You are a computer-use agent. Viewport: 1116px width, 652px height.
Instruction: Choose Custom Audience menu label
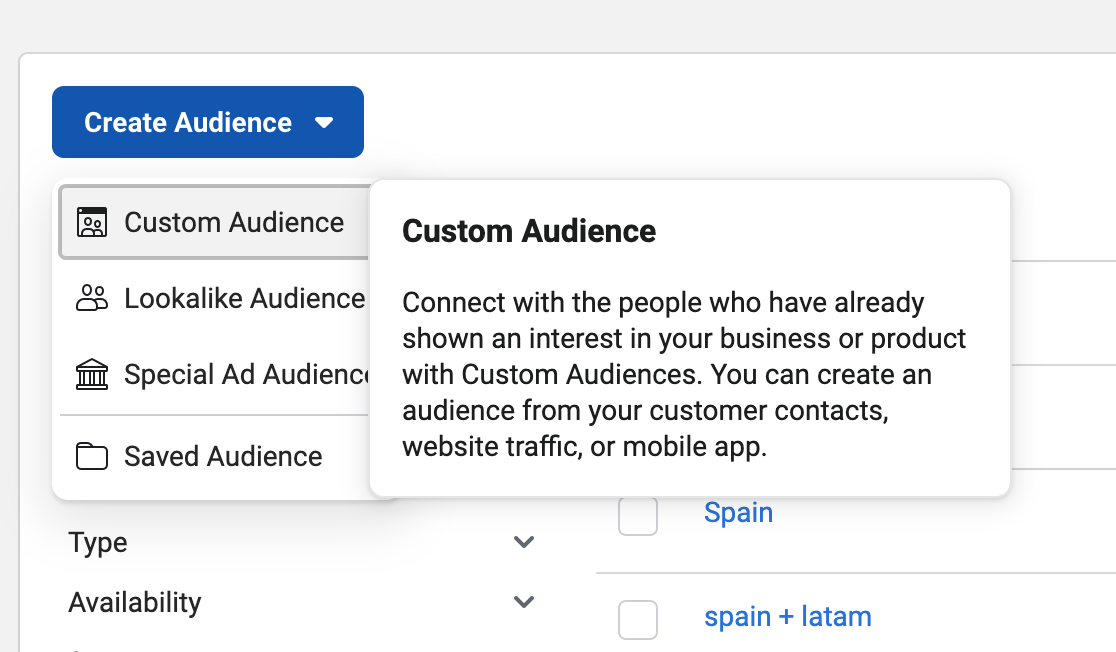pos(234,222)
